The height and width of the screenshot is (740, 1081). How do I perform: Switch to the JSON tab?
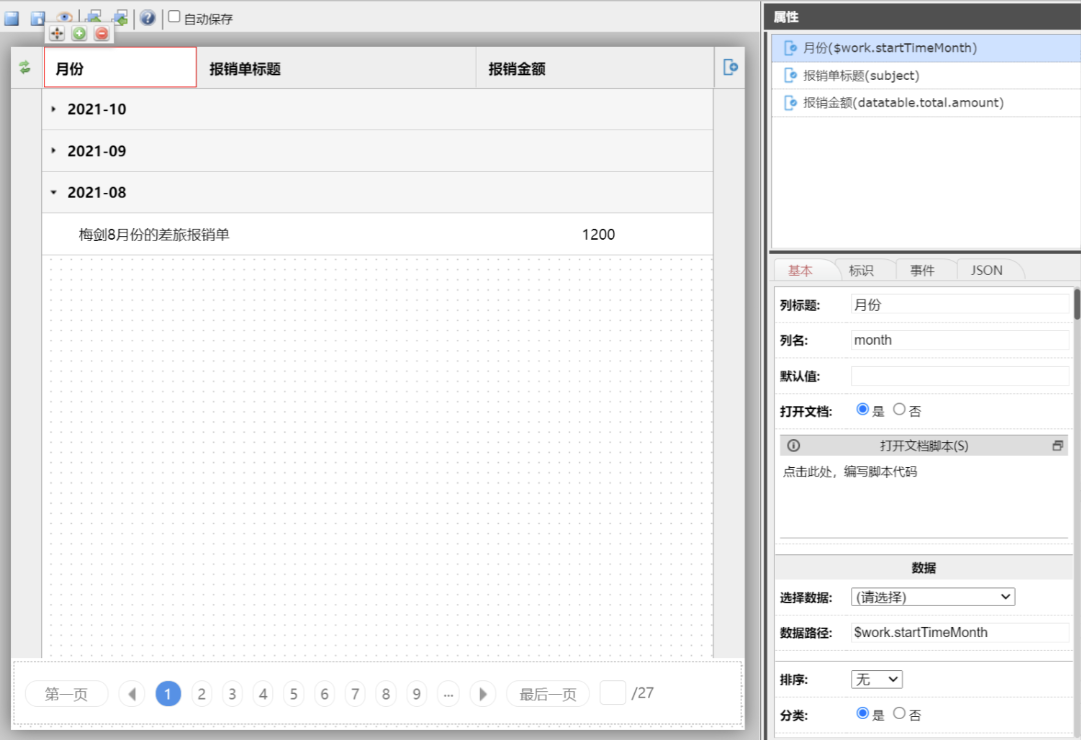click(x=986, y=270)
